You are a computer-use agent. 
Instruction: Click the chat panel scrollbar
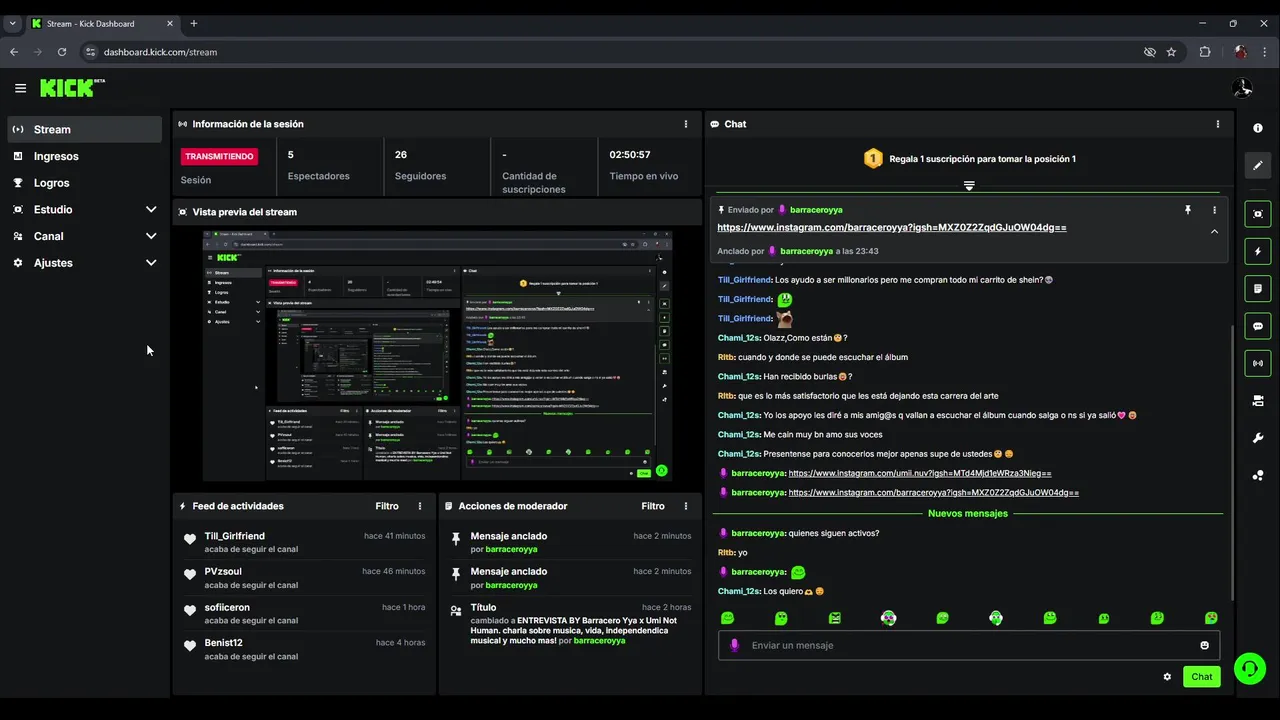(1232, 462)
